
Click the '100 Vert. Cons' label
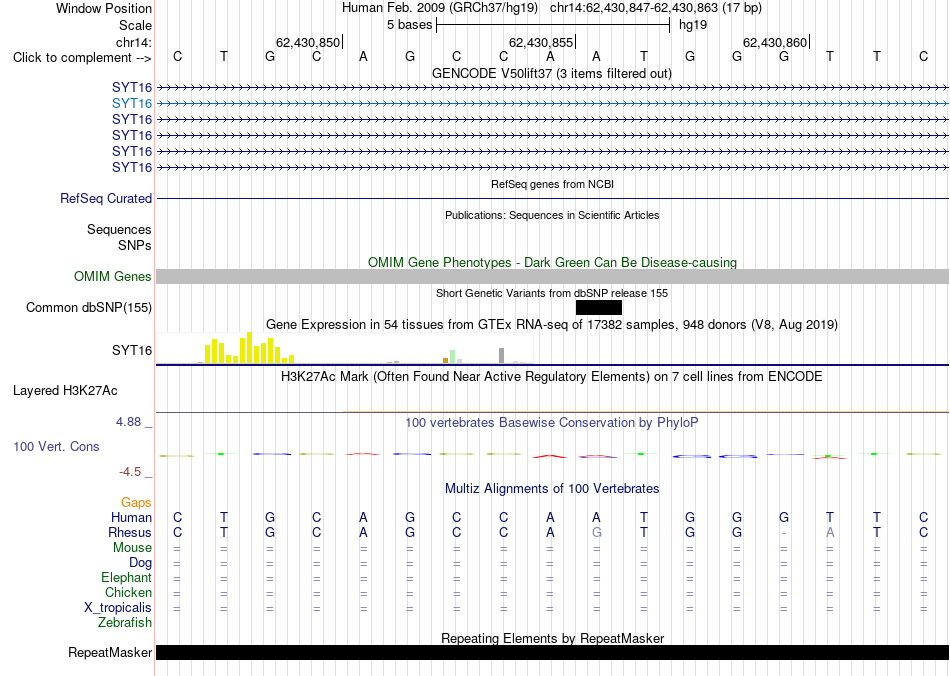56,447
